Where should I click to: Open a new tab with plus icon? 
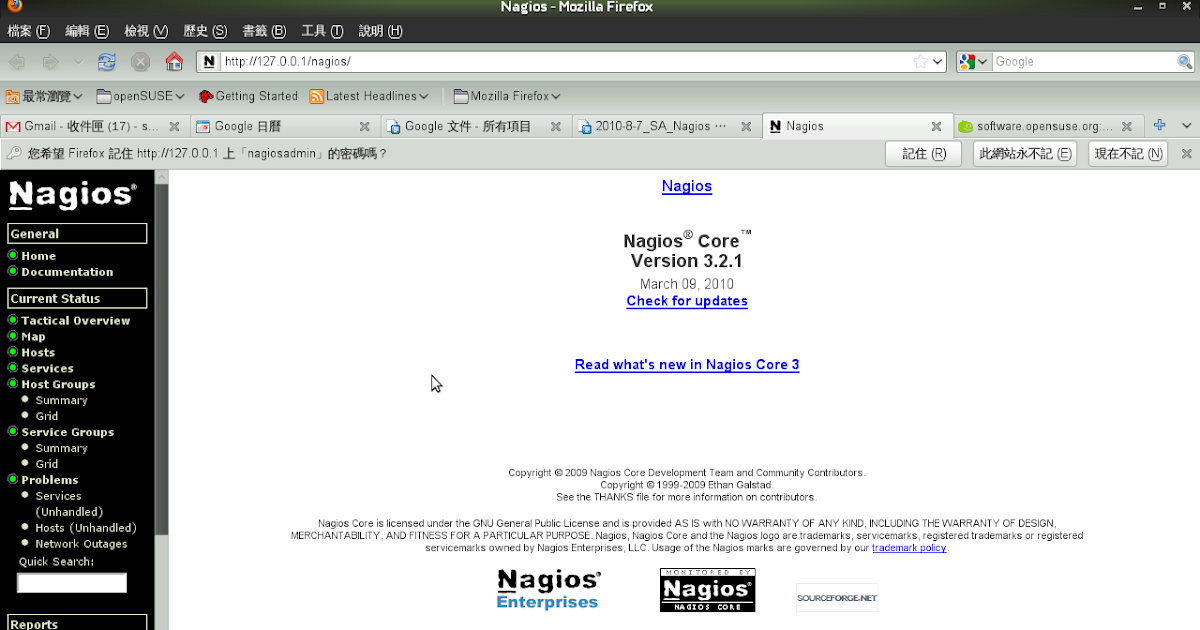(1160, 126)
